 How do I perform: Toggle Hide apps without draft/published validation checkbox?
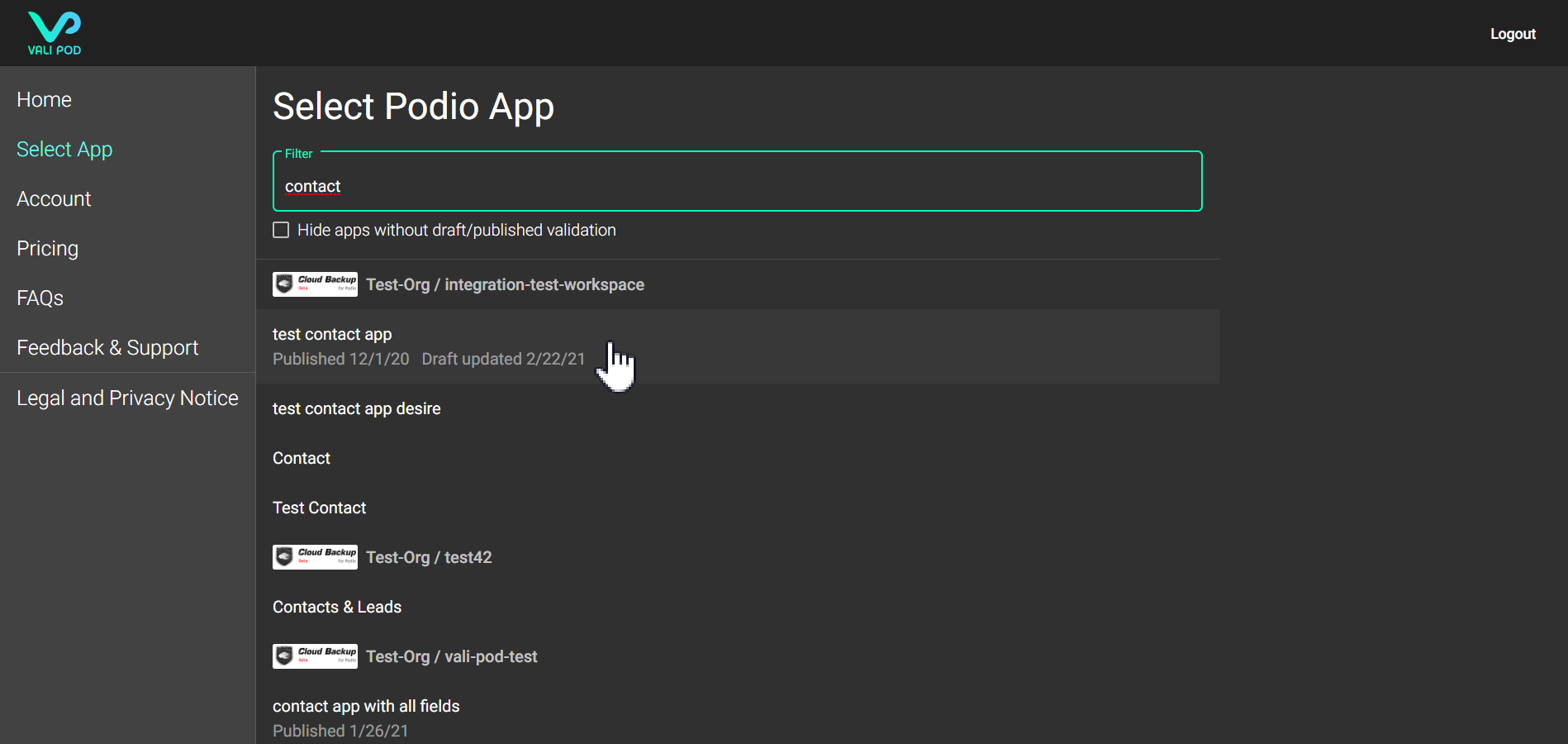tap(281, 230)
